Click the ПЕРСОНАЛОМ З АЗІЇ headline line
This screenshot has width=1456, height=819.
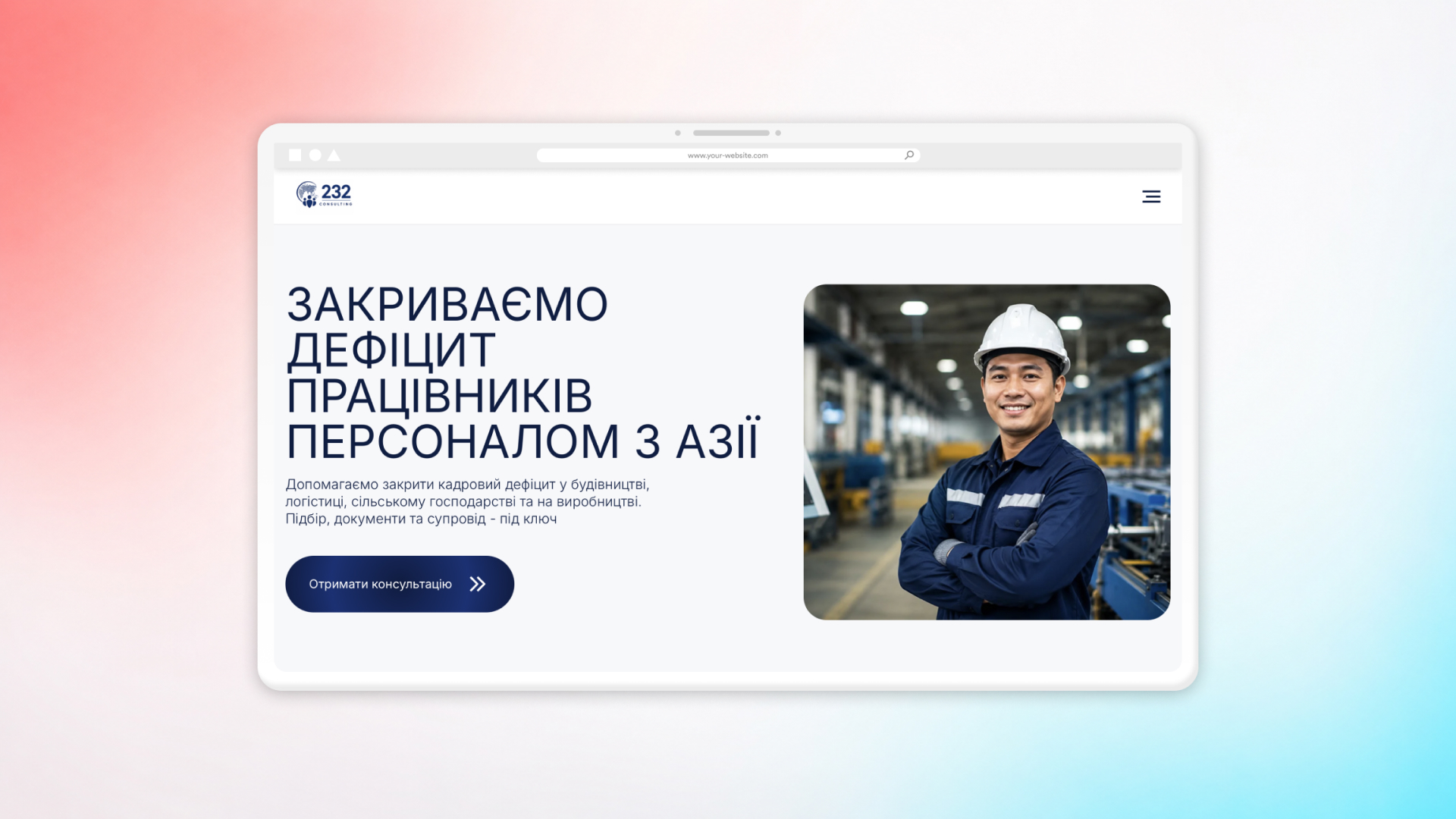pos(523,441)
